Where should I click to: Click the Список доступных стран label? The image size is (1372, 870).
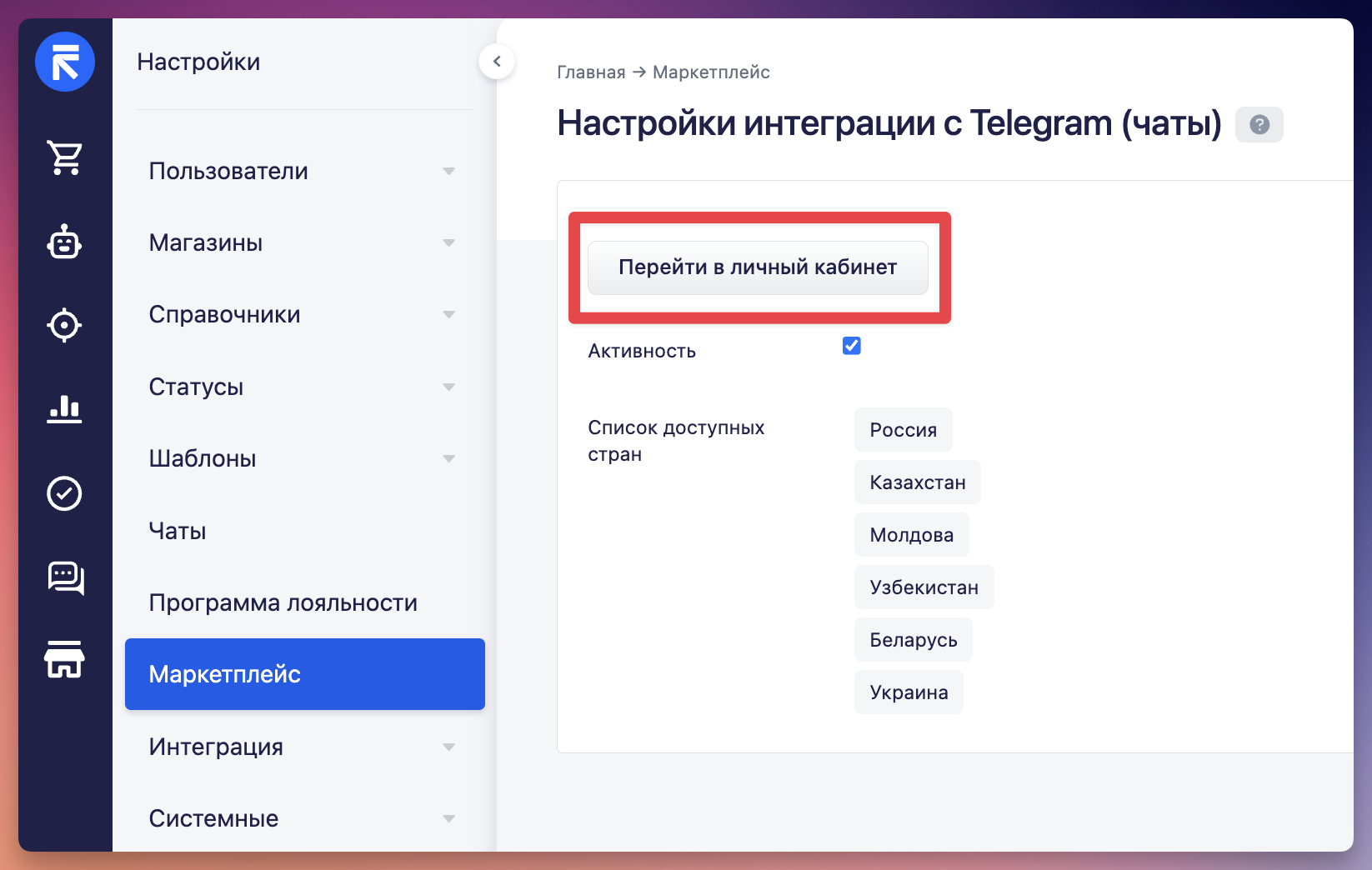(676, 441)
